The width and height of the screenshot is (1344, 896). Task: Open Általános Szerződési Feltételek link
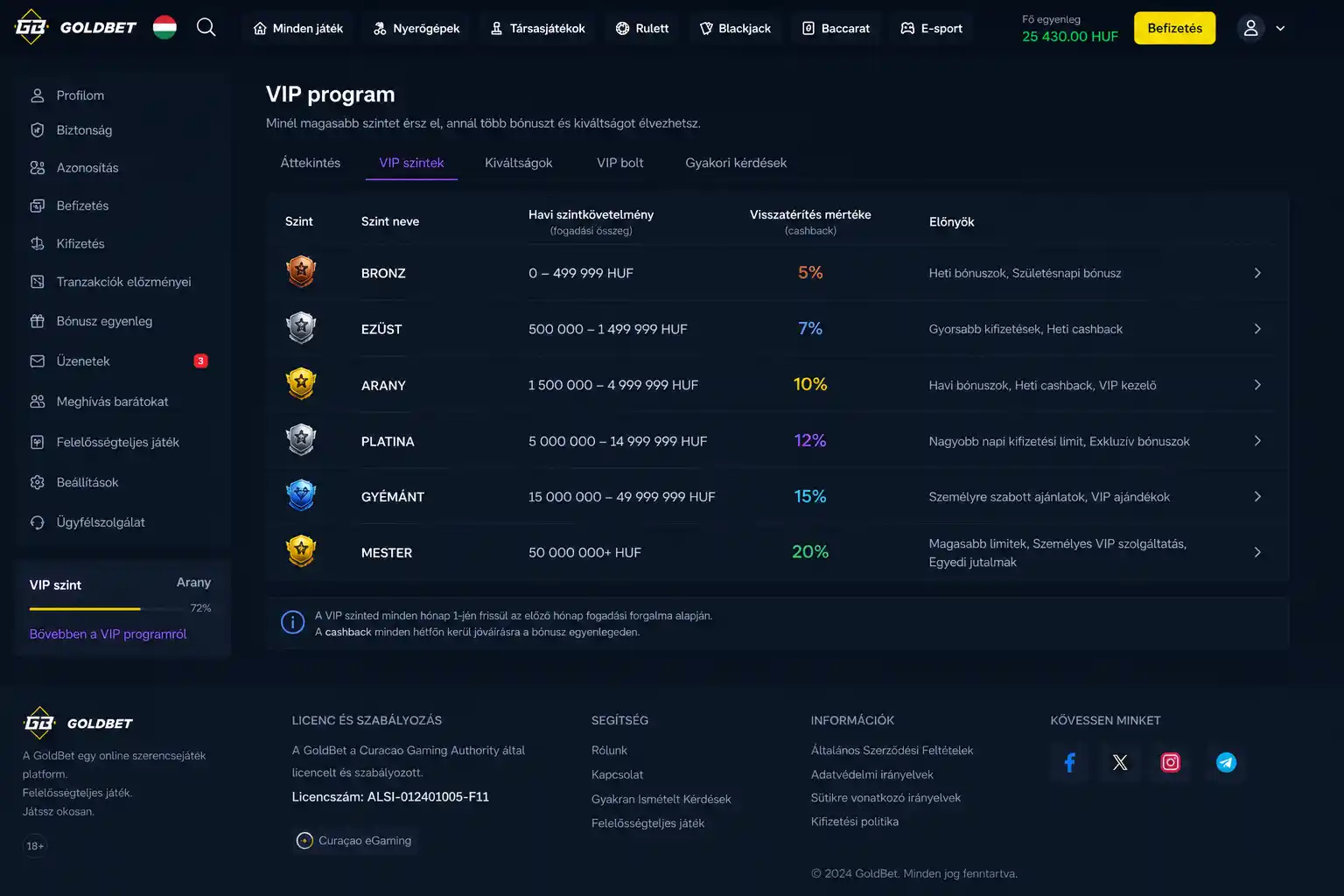(x=892, y=751)
